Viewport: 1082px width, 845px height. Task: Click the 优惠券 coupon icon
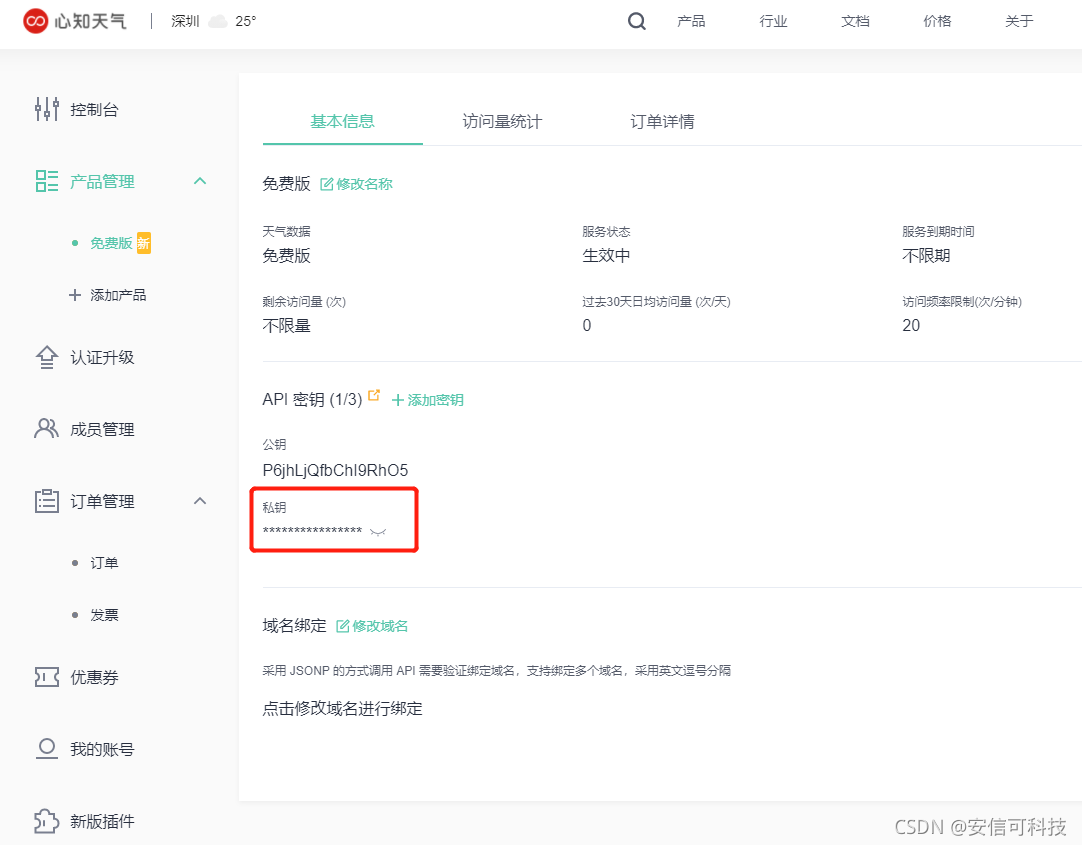pyautogui.click(x=47, y=677)
